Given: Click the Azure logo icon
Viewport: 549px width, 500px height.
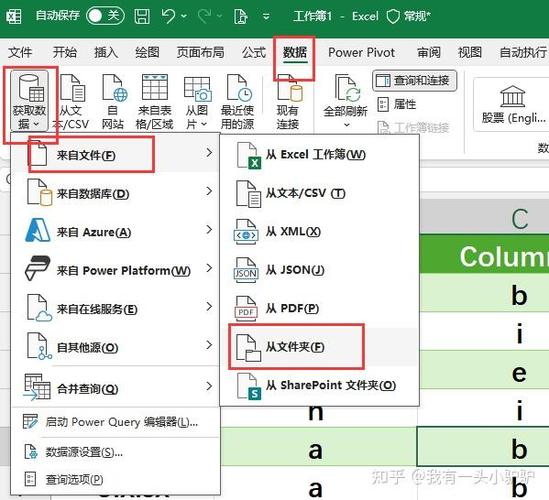Looking at the screenshot, I should [38, 230].
